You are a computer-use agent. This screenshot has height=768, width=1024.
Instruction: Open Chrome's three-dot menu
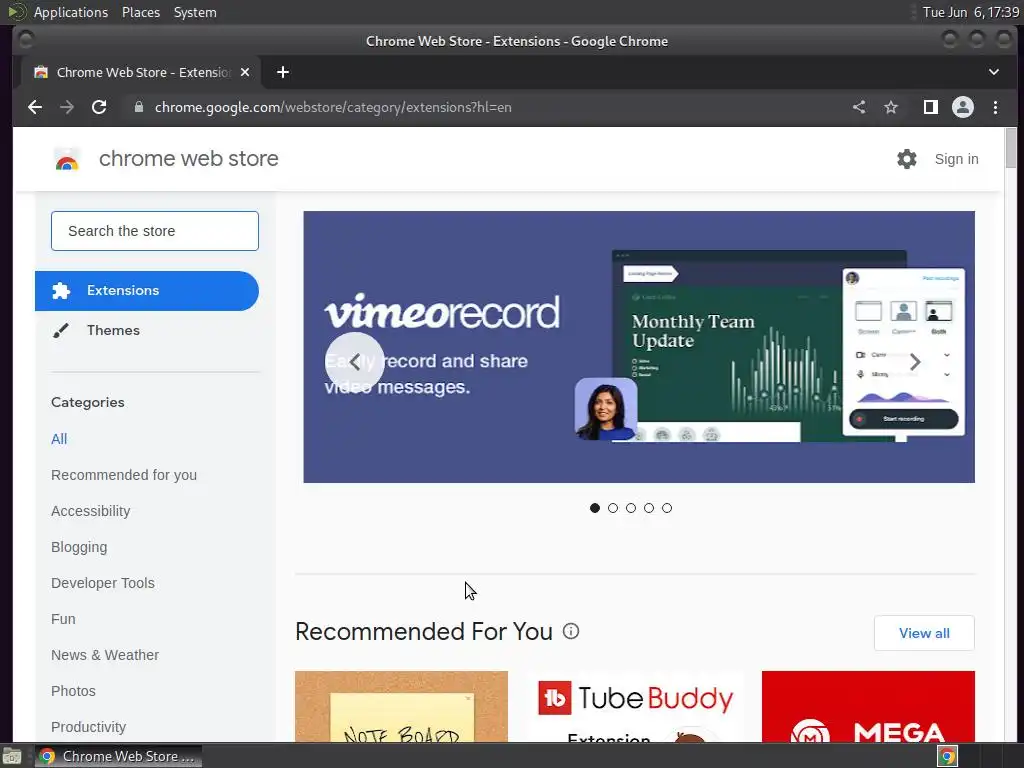pos(995,107)
